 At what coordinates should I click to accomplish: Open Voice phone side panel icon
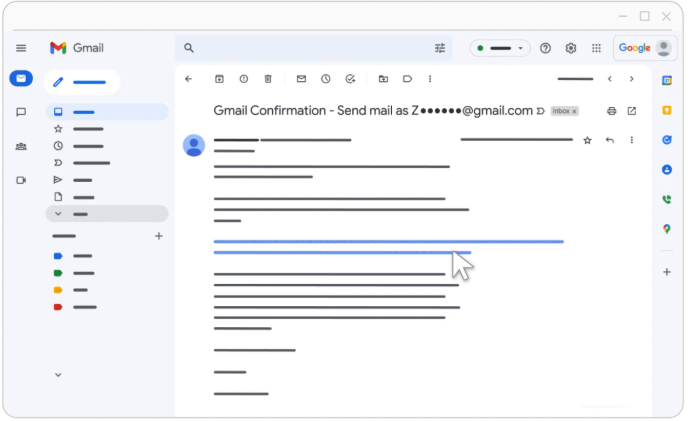click(x=667, y=199)
